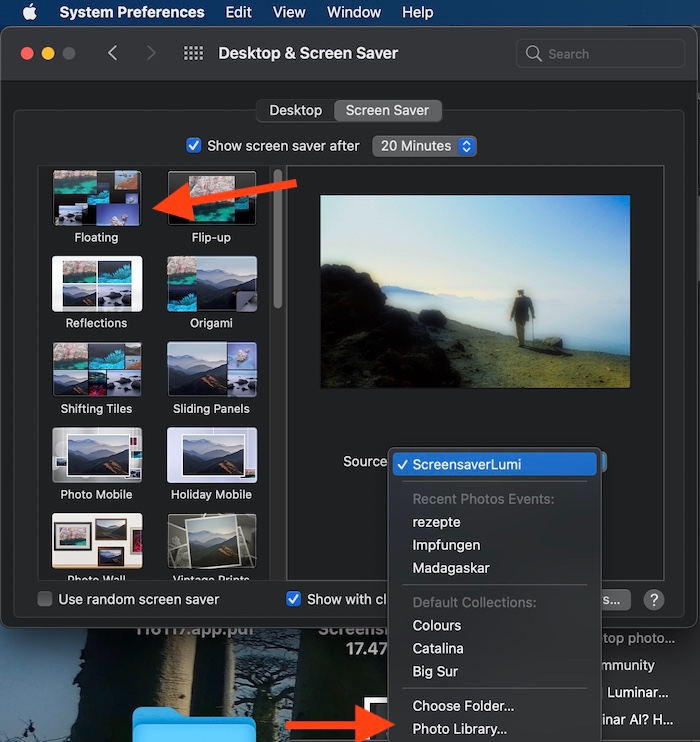The height and width of the screenshot is (742, 700).
Task: Click the help question mark button
Action: [653, 600]
